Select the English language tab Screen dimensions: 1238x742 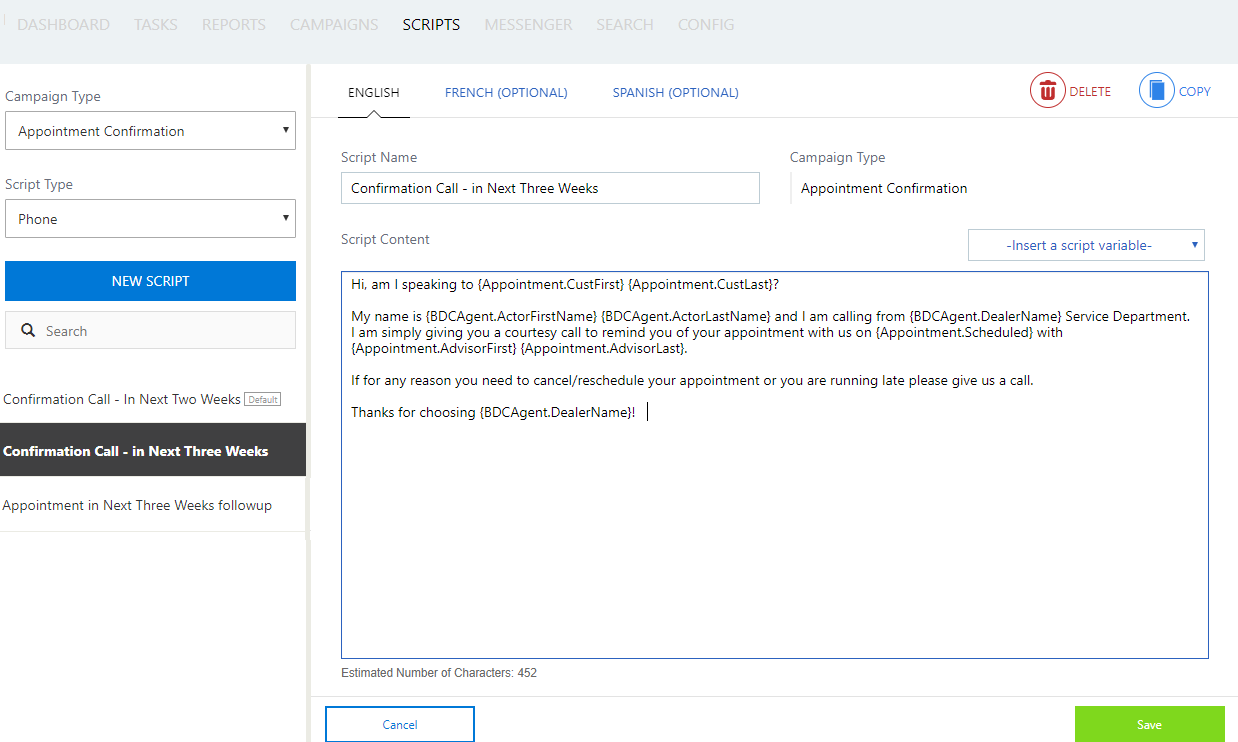click(373, 93)
